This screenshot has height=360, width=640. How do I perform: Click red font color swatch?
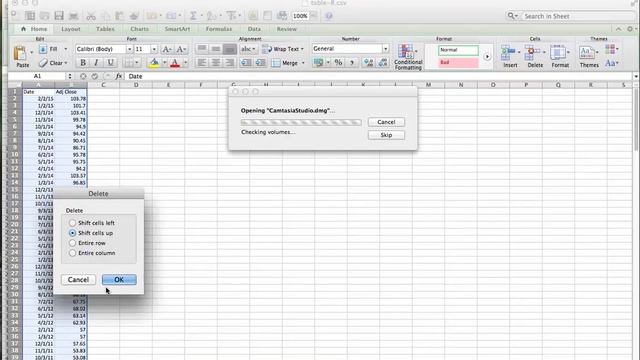coord(175,63)
